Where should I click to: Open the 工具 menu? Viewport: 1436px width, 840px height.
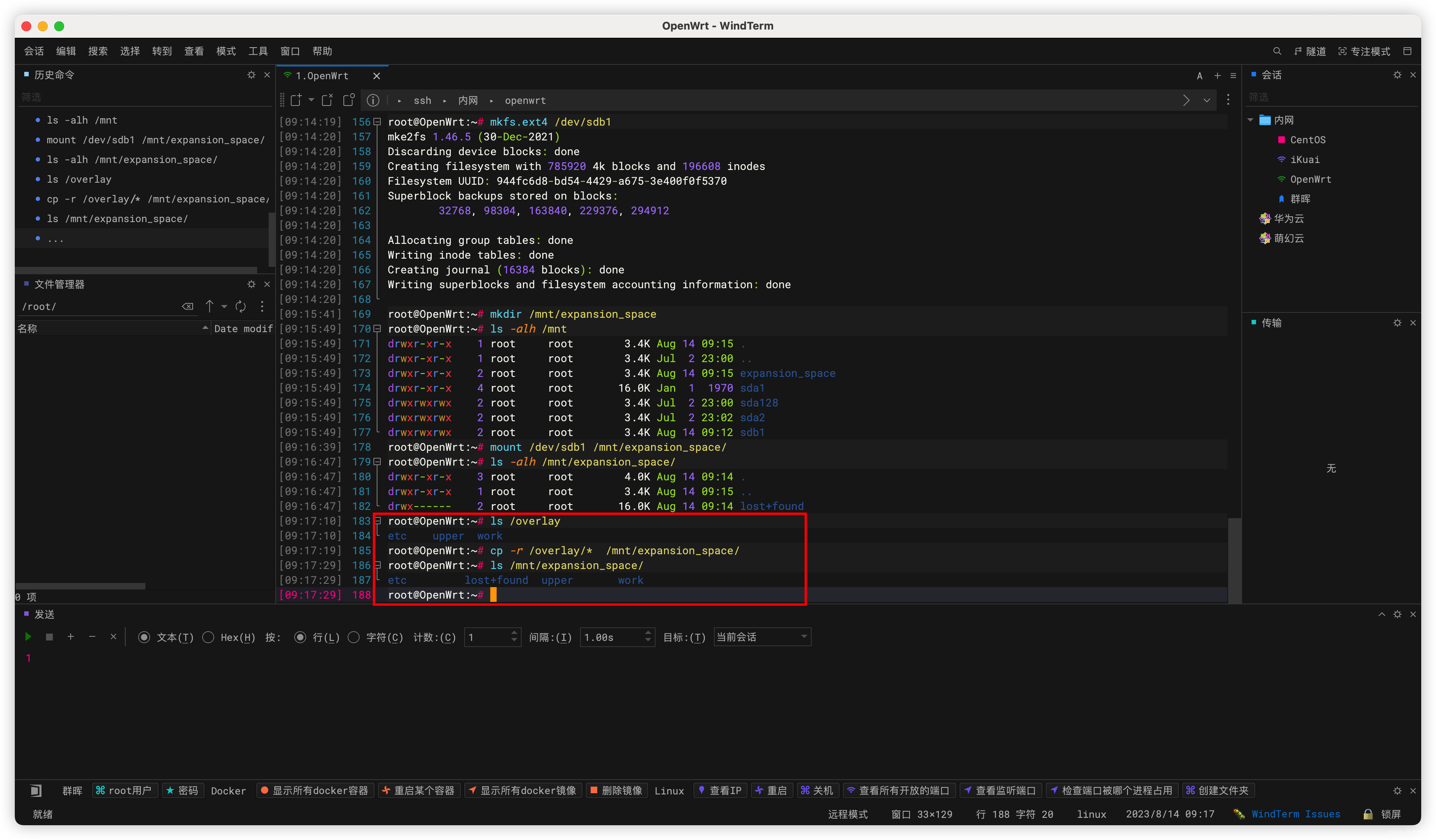pyautogui.click(x=258, y=51)
